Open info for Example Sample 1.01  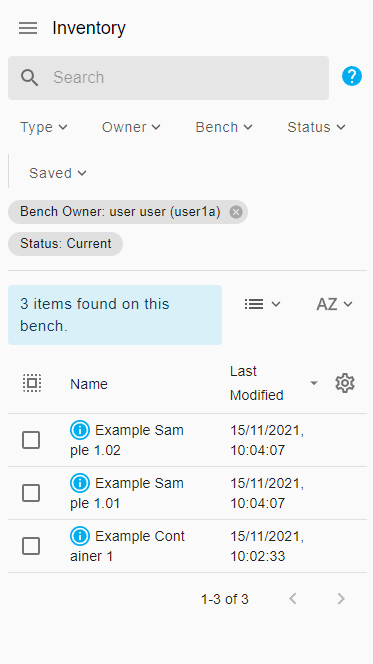pos(80,483)
